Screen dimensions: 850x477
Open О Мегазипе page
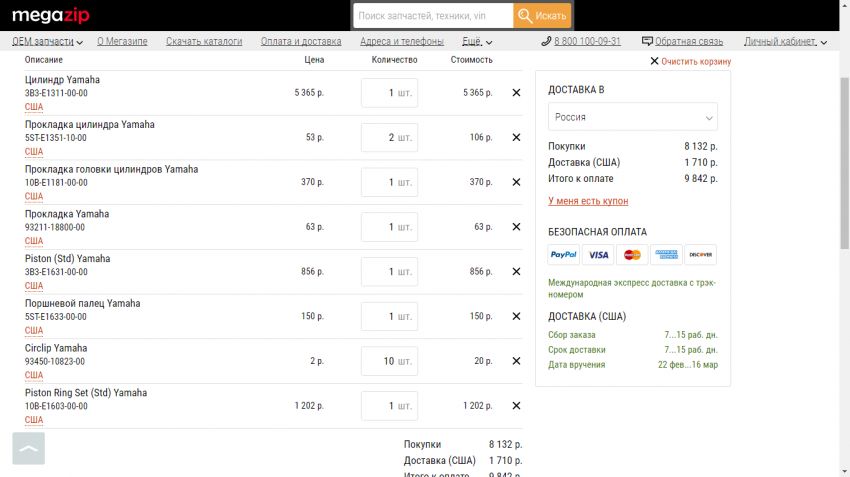(123, 41)
